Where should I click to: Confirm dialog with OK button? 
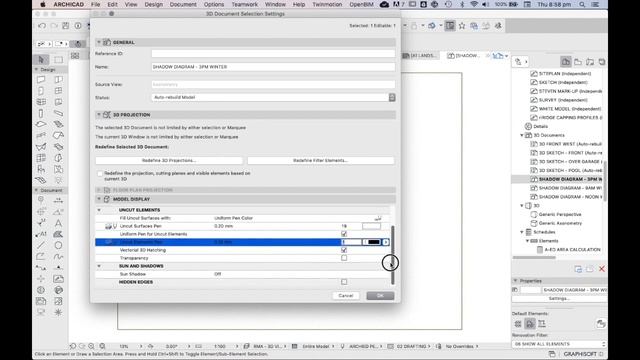380,296
